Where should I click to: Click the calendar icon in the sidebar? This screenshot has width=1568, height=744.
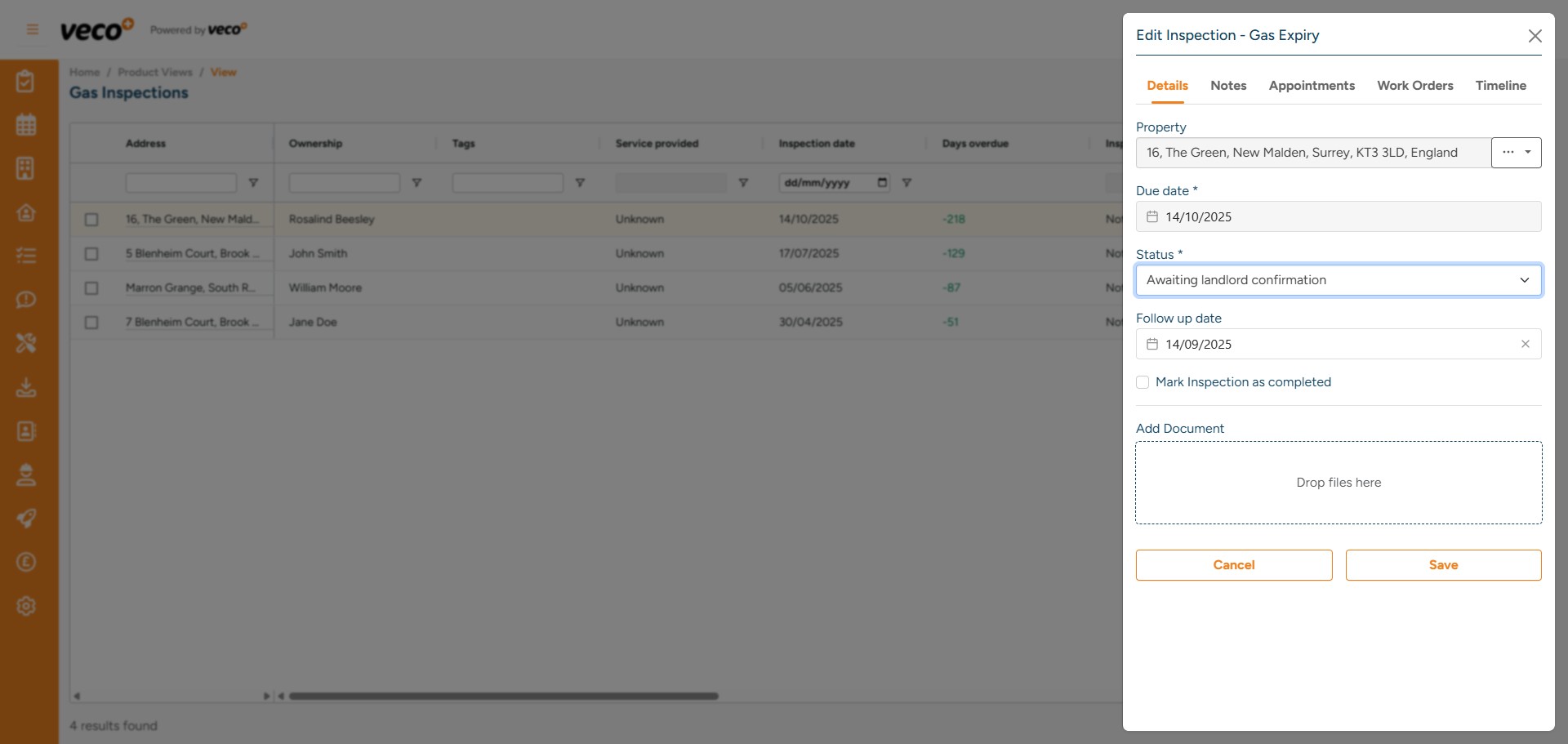click(x=26, y=125)
